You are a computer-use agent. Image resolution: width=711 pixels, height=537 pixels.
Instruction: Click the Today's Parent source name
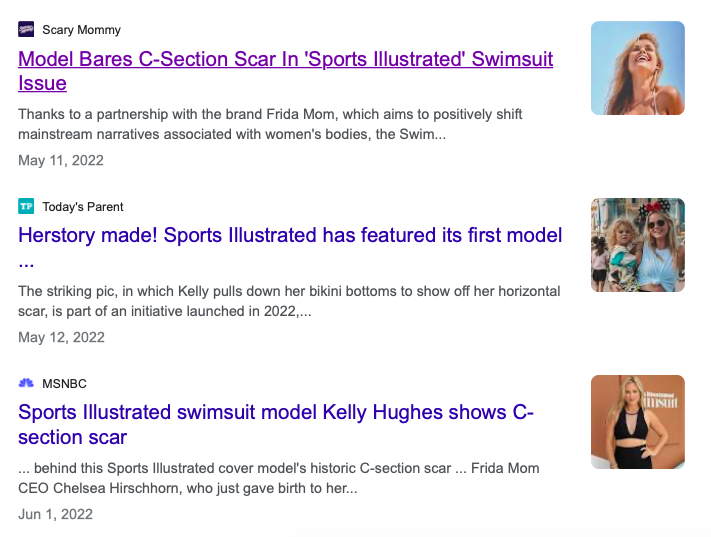click(83, 207)
